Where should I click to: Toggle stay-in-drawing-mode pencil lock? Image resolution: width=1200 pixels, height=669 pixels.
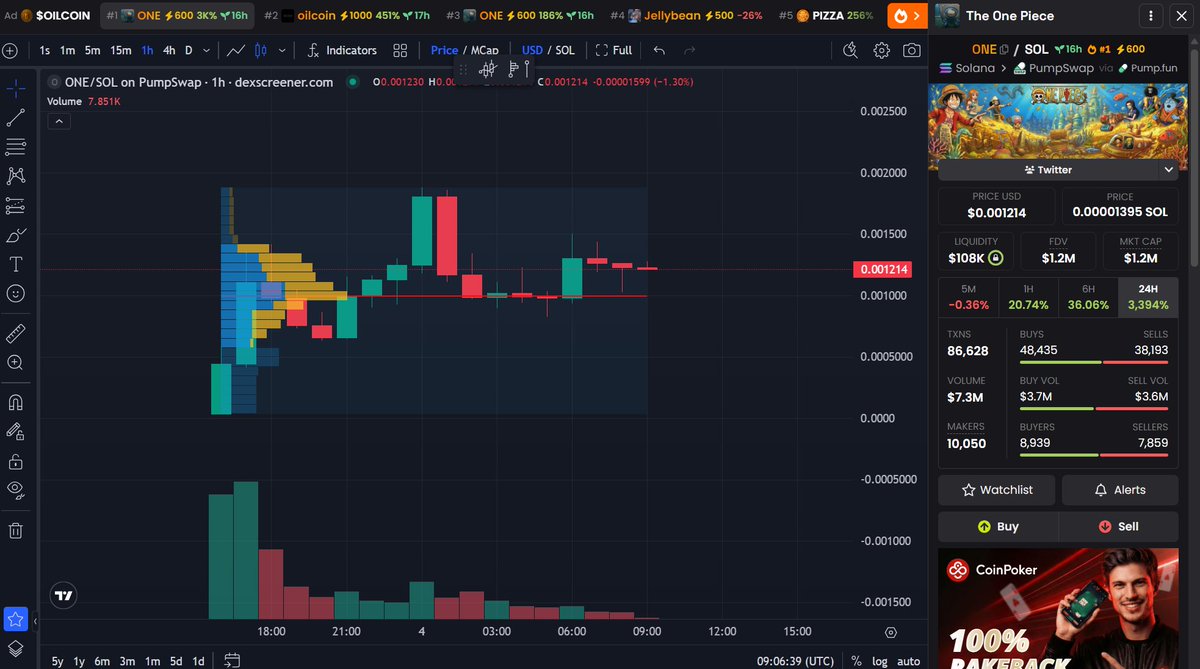click(x=16, y=432)
